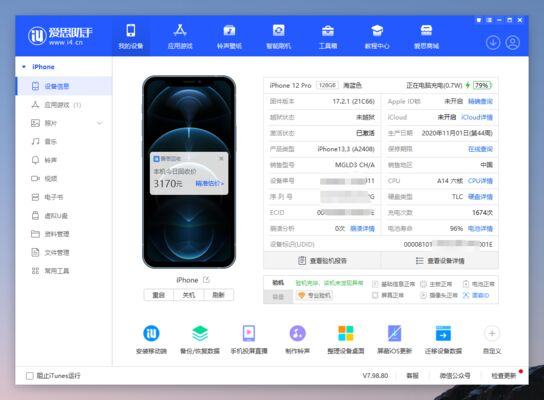Screen dimensions: 544x400
Task: Open the 我的设备 tab in top navigation
Action: click(131, 36)
